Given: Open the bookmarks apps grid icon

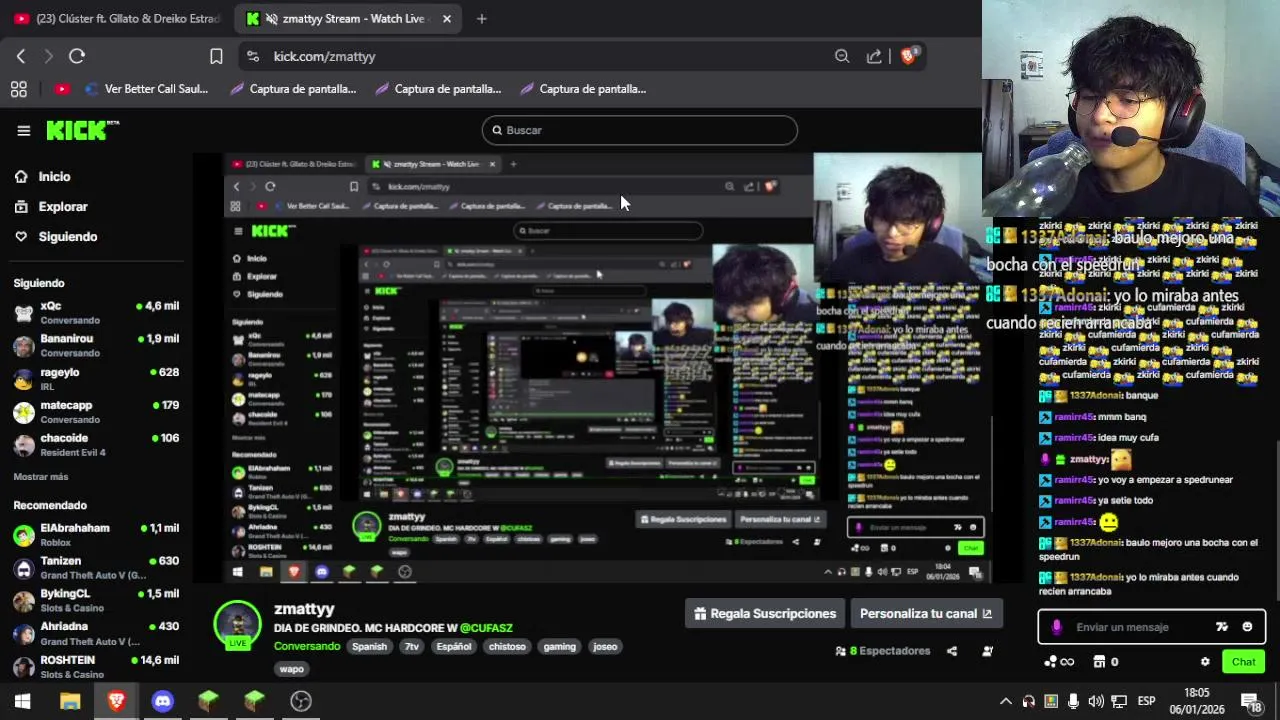Looking at the screenshot, I should [18, 89].
